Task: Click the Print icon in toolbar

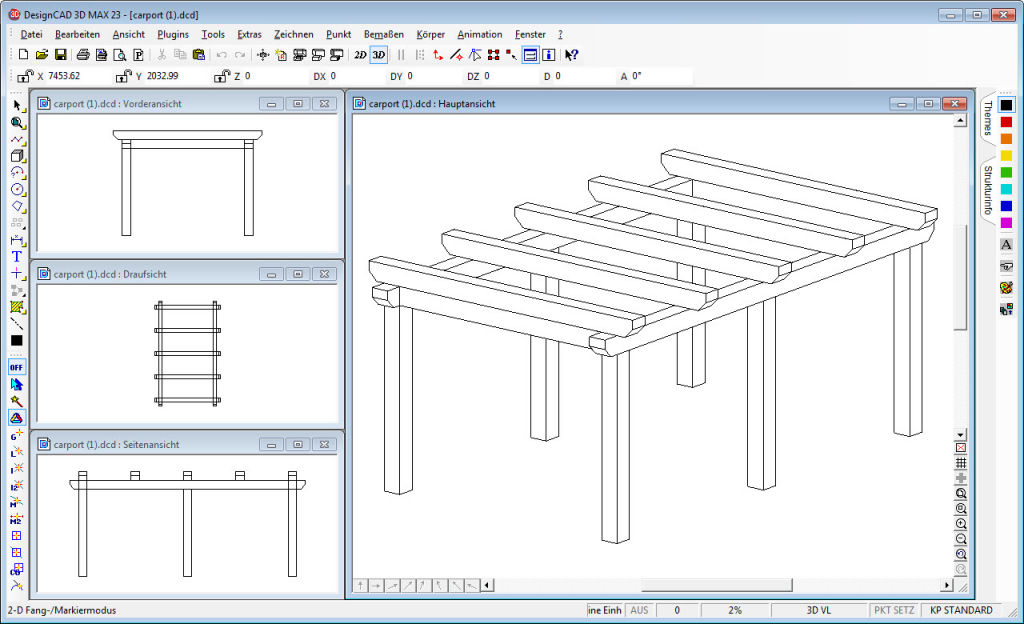Action: [84, 54]
